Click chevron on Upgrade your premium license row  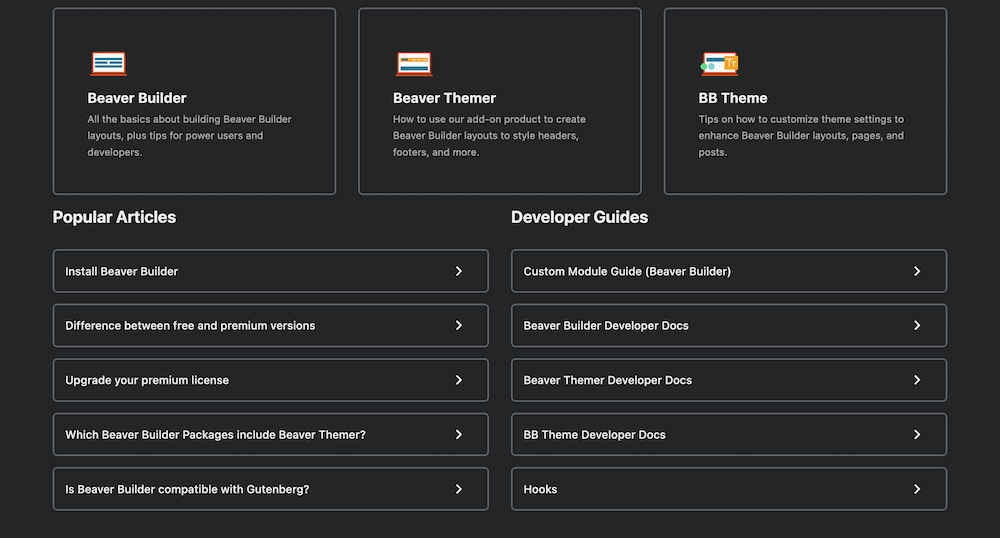[x=459, y=380]
